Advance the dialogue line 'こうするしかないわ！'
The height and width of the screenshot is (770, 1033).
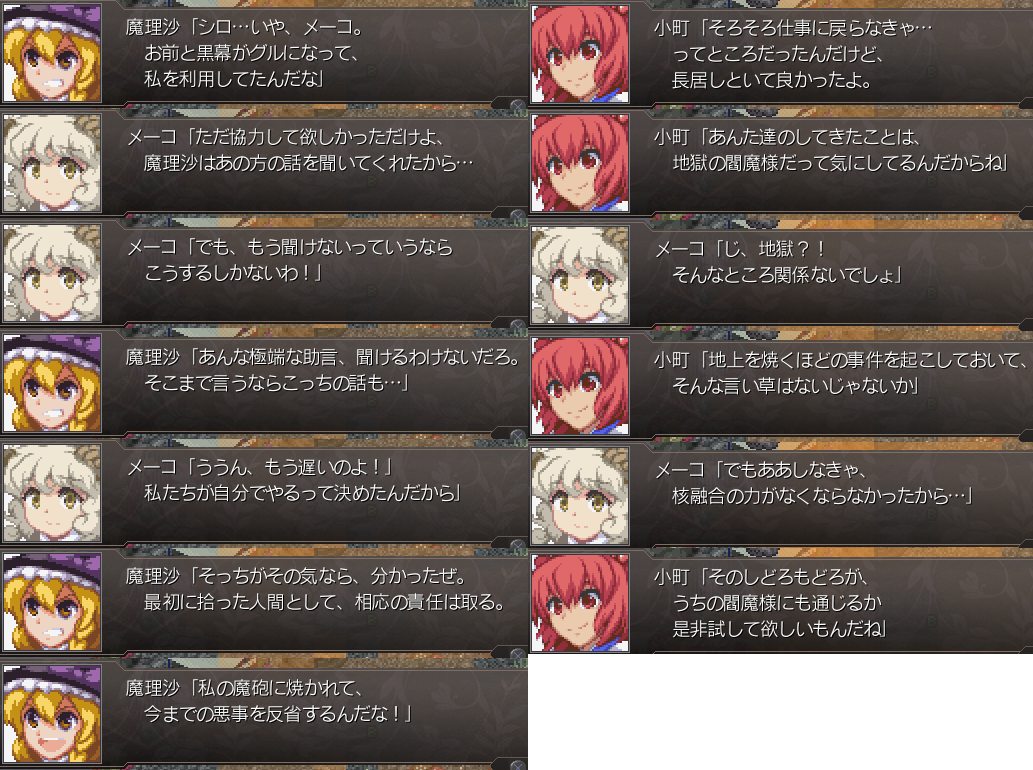[x=232, y=273]
